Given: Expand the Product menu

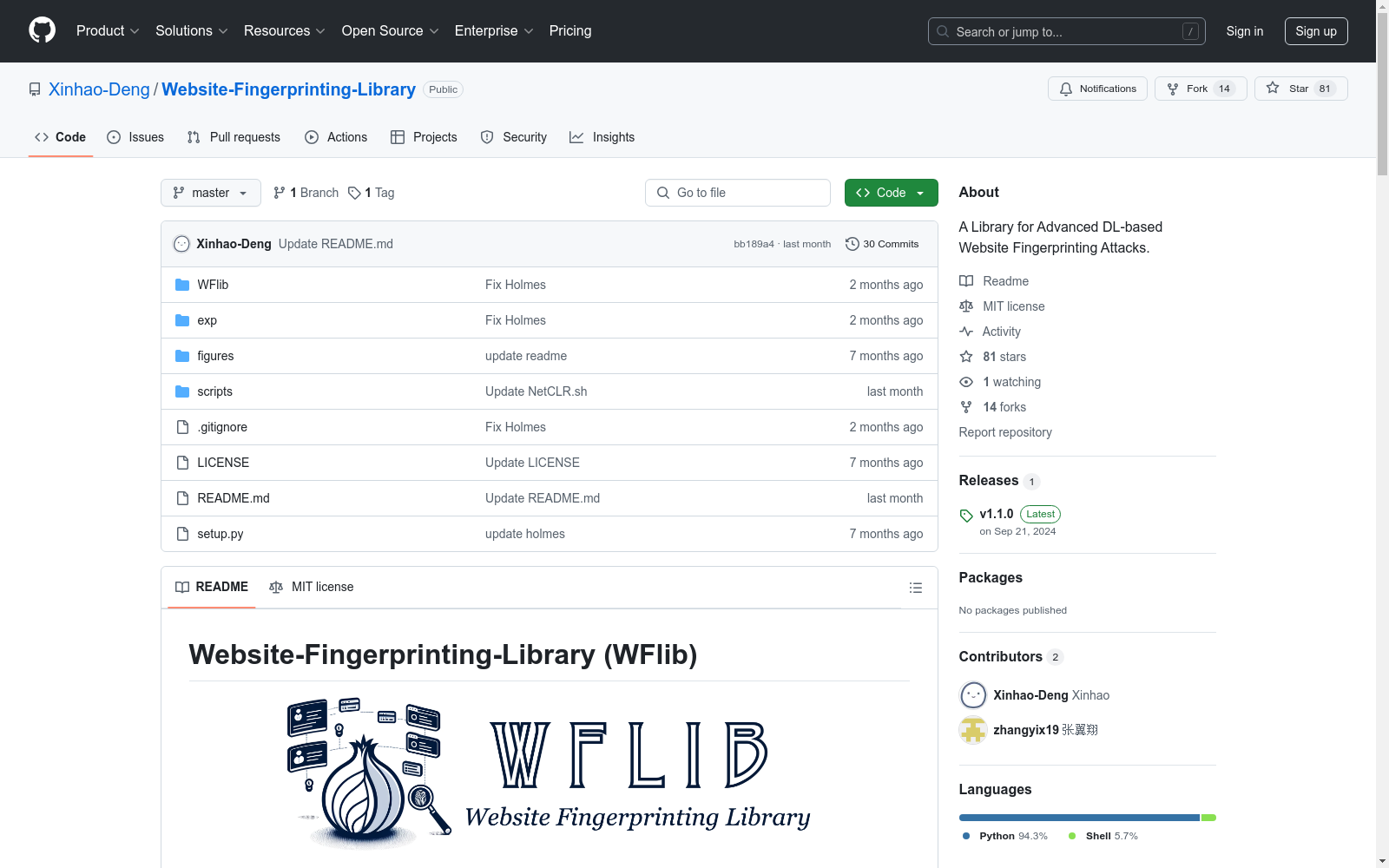Looking at the screenshot, I should (108, 30).
